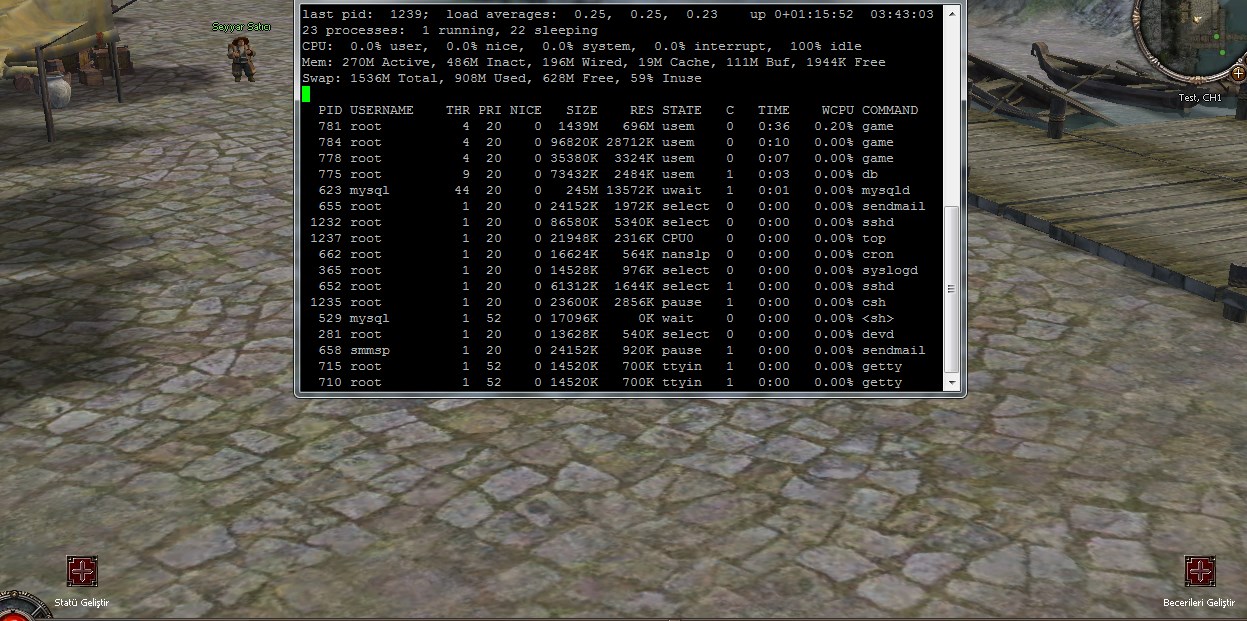This screenshot has width=1247, height=621.
Task: Click the green terminal cursor block
Action: click(306, 94)
